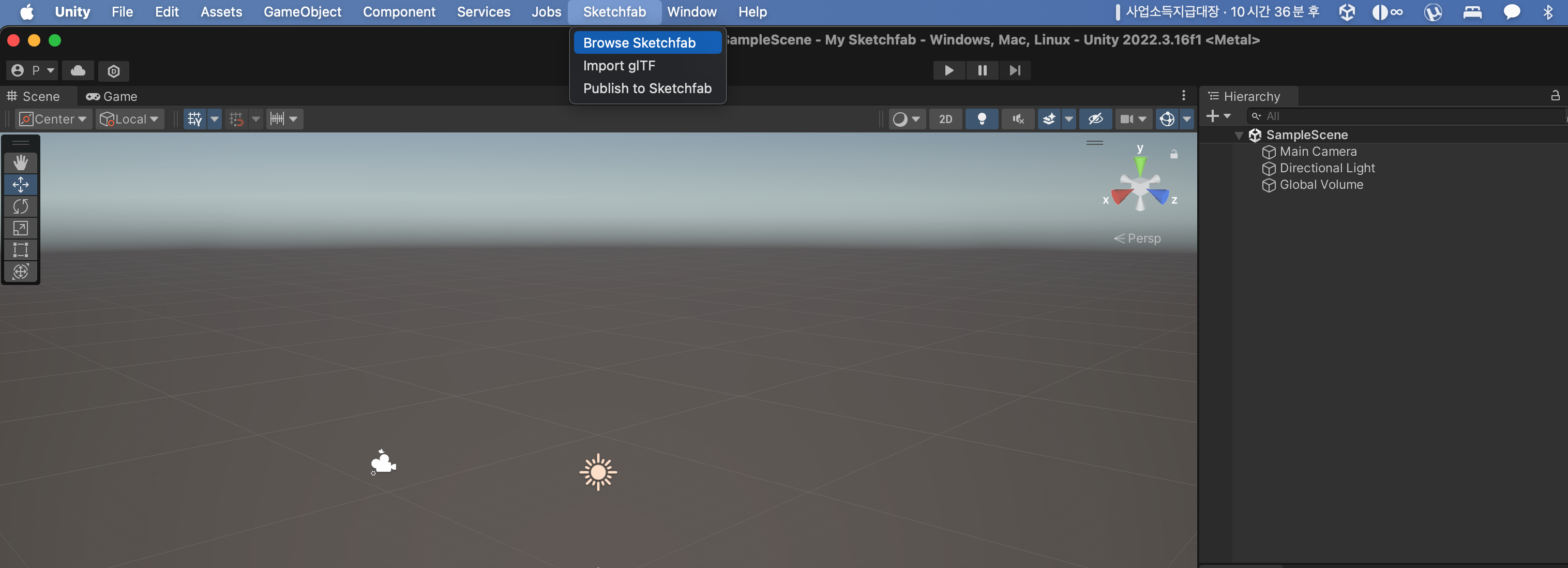Viewport: 1568px width, 568px height.
Task: Click the Main Camera gizmo in scene
Action: point(383,462)
